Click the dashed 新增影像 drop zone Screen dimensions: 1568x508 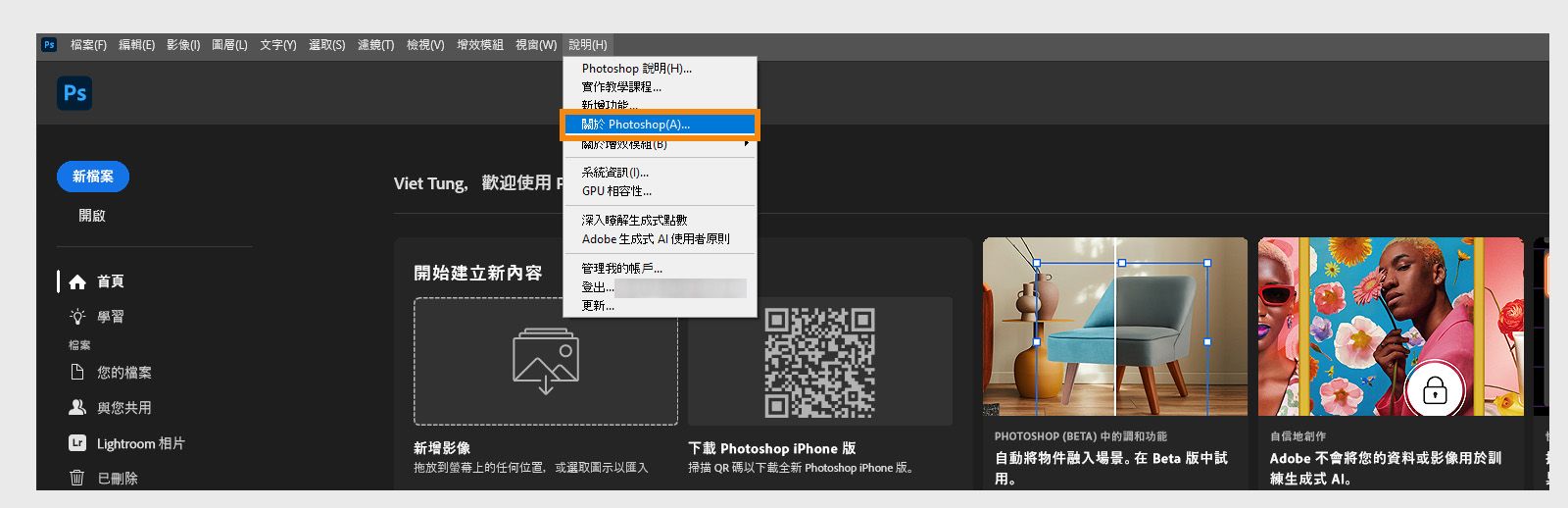(x=546, y=361)
